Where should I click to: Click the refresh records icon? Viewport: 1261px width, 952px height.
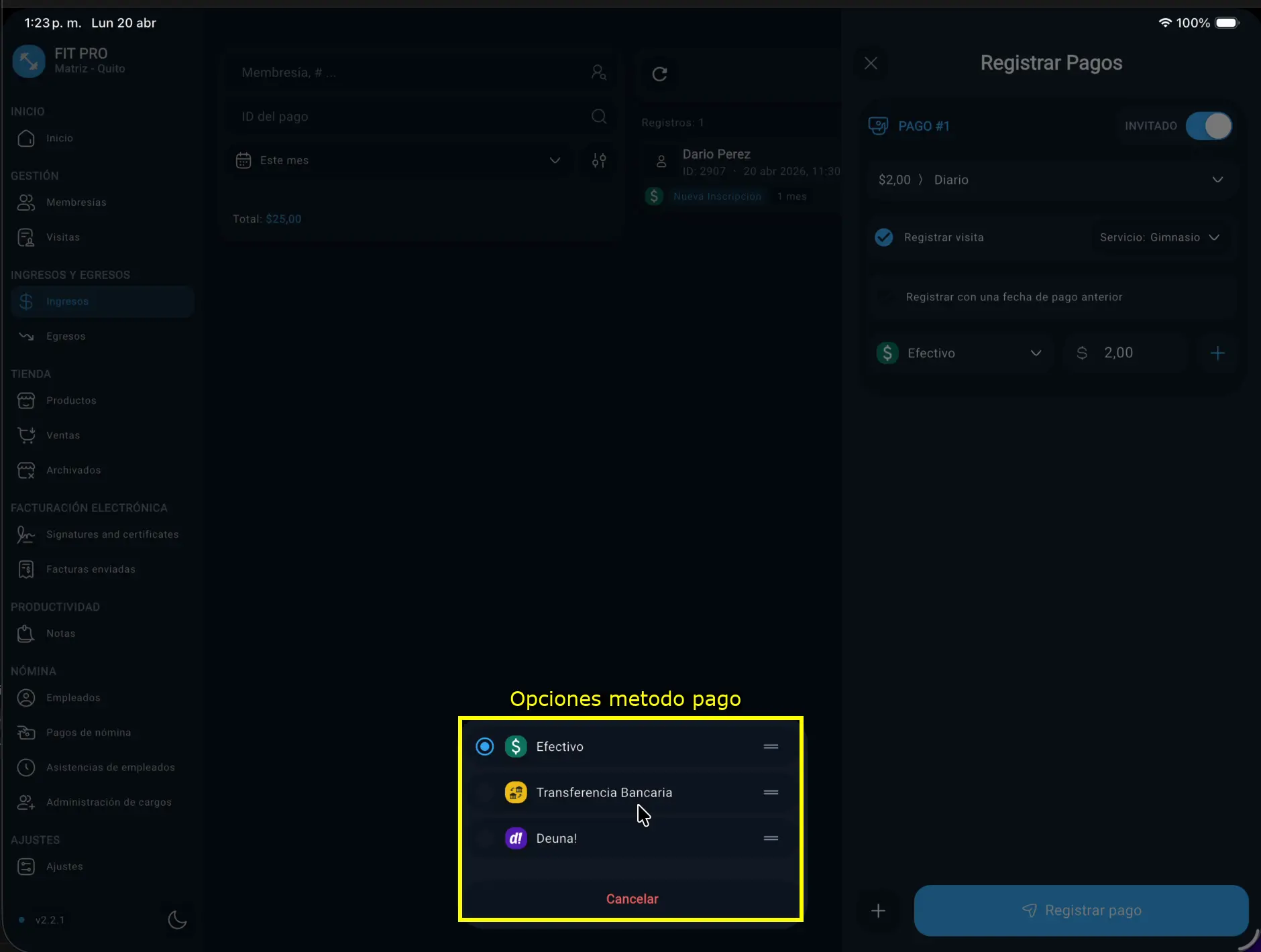coord(659,74)
